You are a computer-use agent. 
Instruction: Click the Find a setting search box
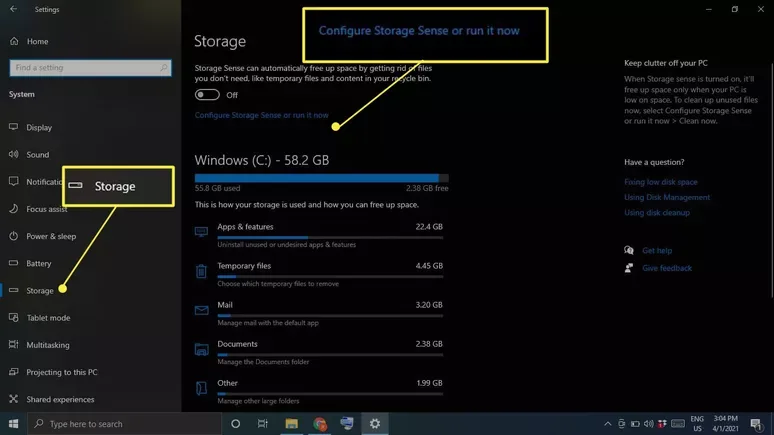(90, 68)
